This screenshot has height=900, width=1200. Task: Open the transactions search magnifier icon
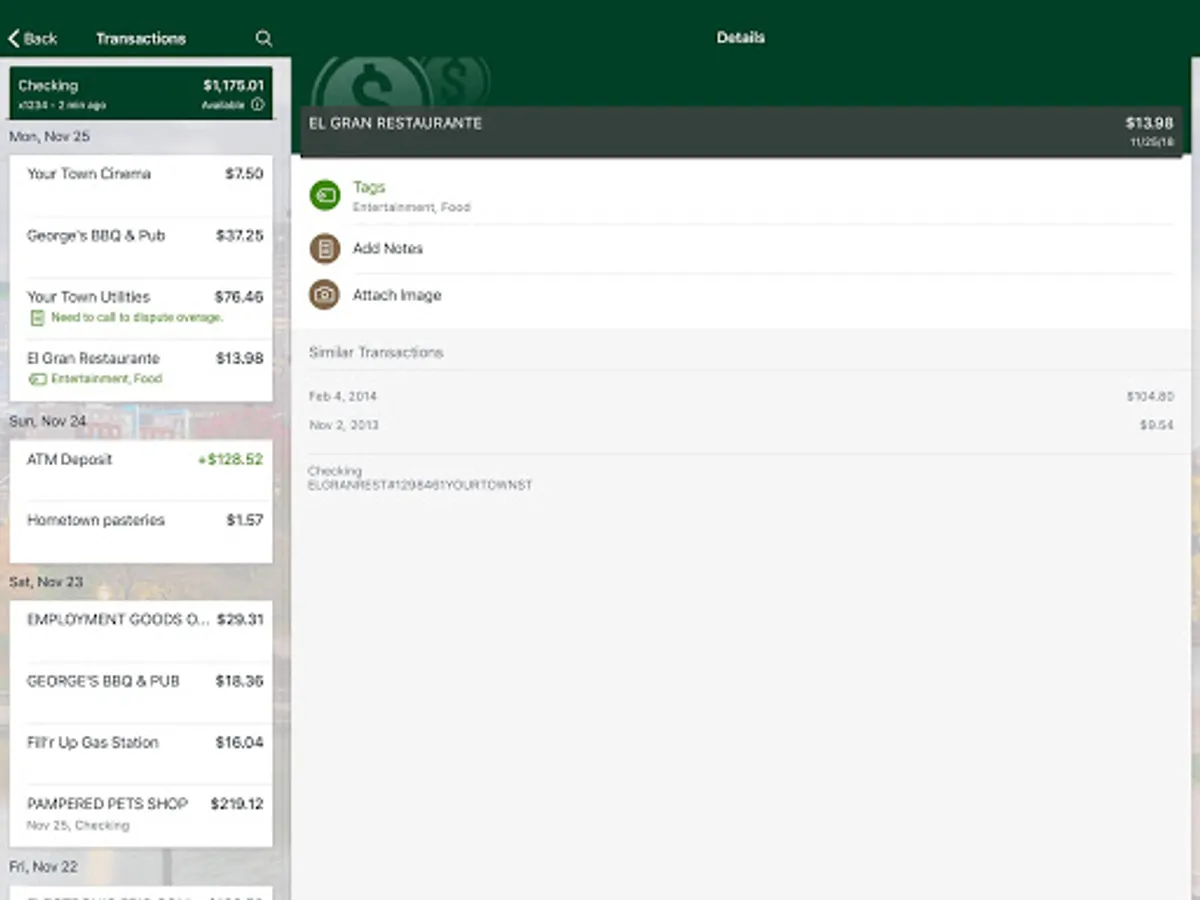tap(264, 38)
